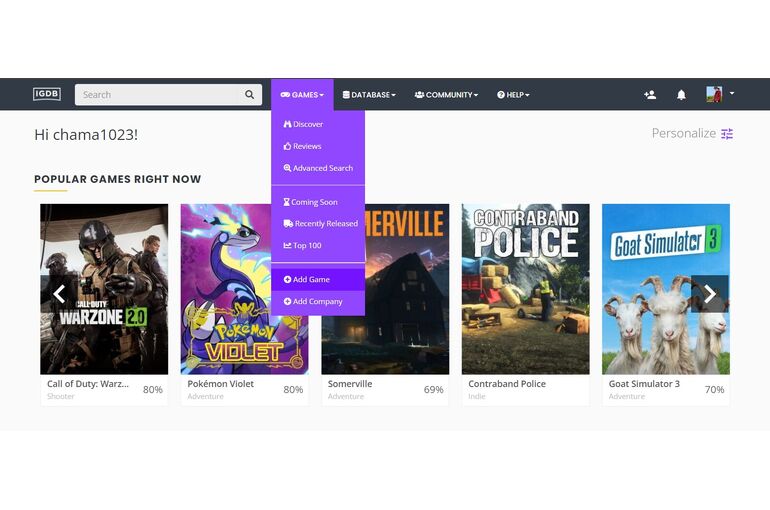
Task: Click the 69% Somerville rating
Action: 433,389
